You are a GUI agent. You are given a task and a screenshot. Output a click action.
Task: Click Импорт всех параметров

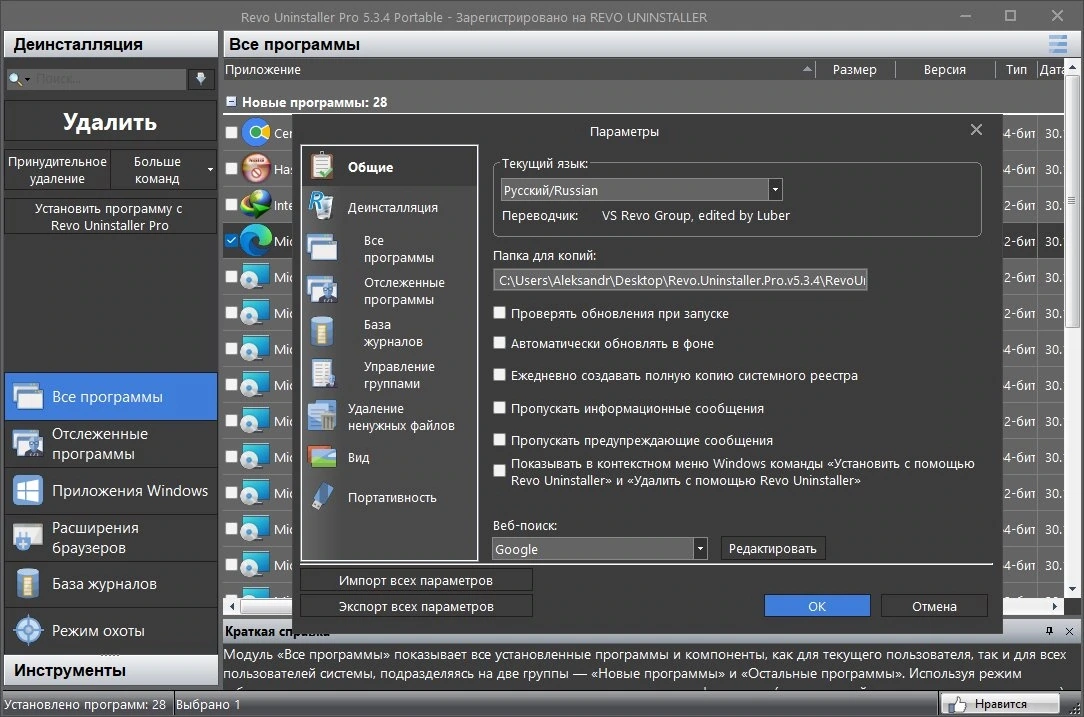415,581
